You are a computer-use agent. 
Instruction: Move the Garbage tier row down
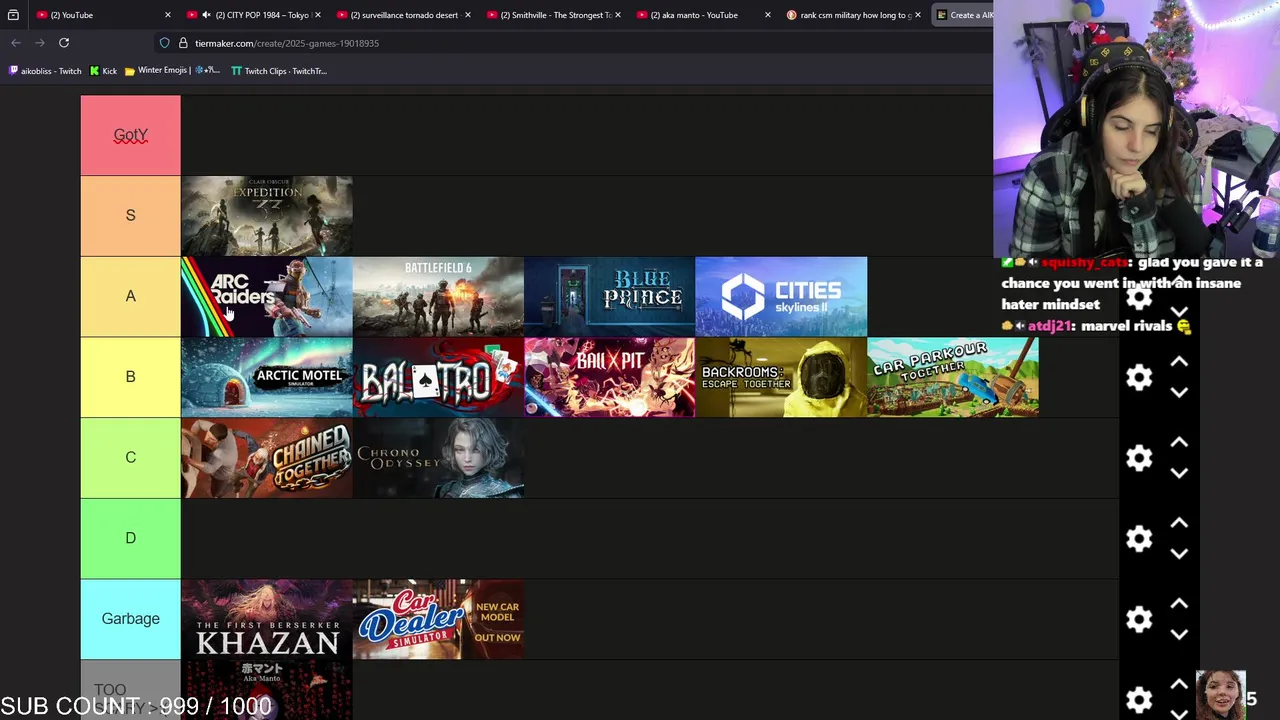pos(1179,634)
